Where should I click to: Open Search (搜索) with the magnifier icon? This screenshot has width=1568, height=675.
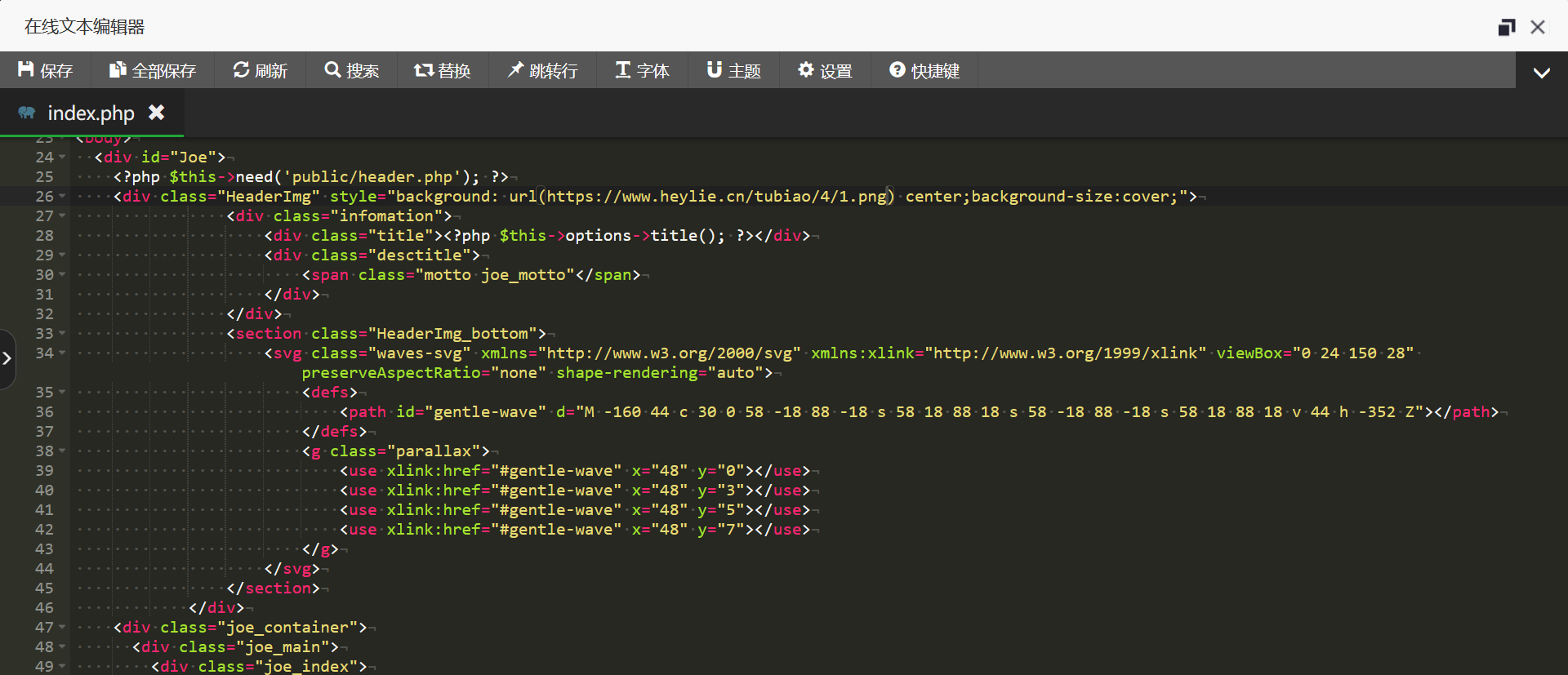pyautogui.click(x=332, y=70)
